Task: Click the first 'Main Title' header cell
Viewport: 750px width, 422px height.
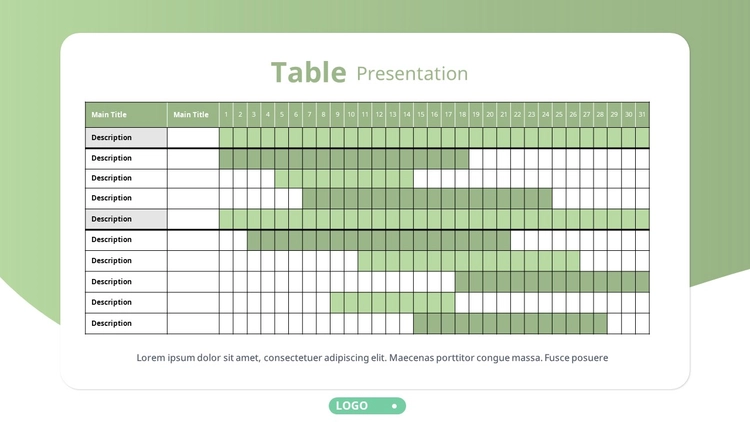Action: coord(126,115)
